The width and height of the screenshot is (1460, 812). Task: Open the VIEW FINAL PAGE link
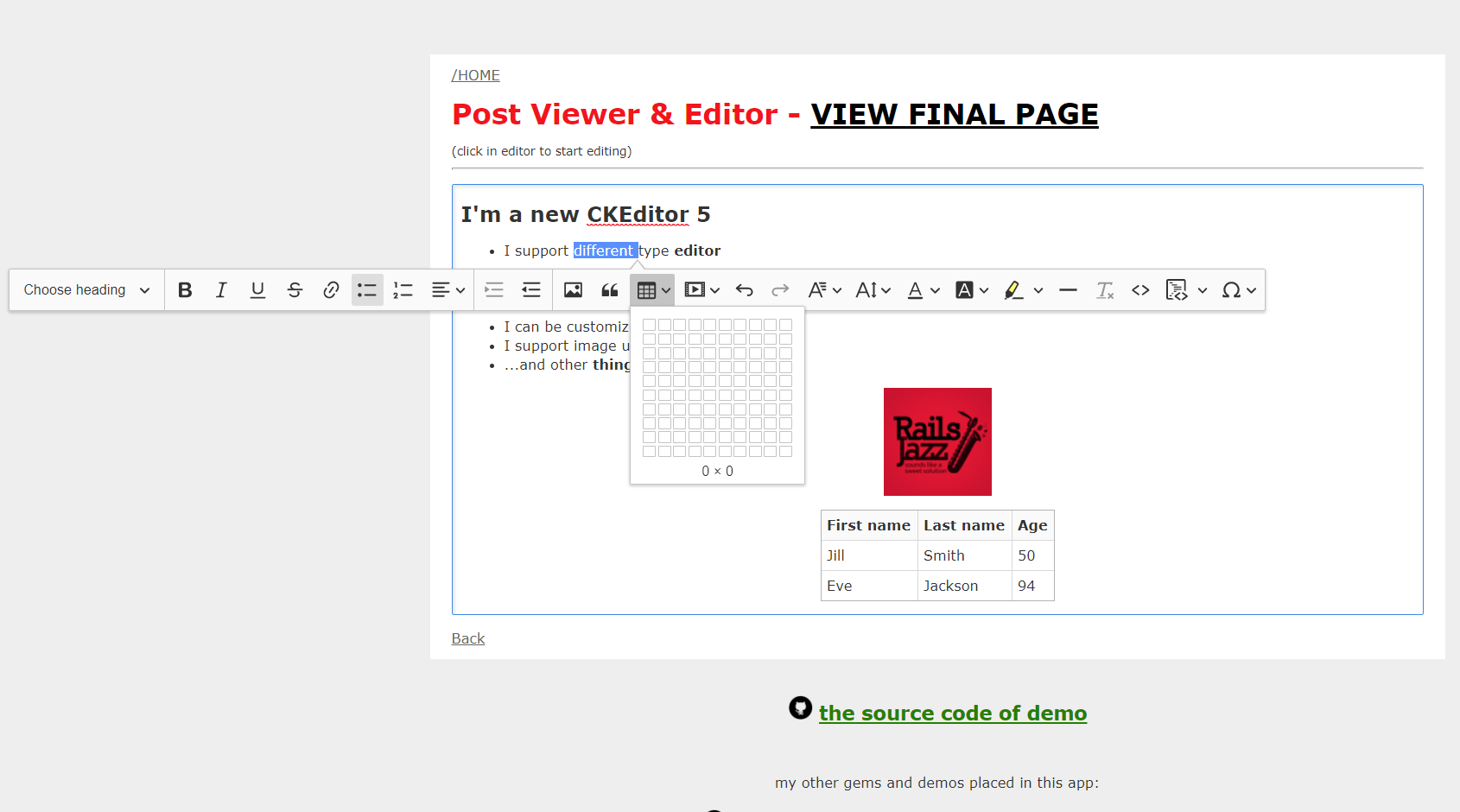click(x=955, y=114)
